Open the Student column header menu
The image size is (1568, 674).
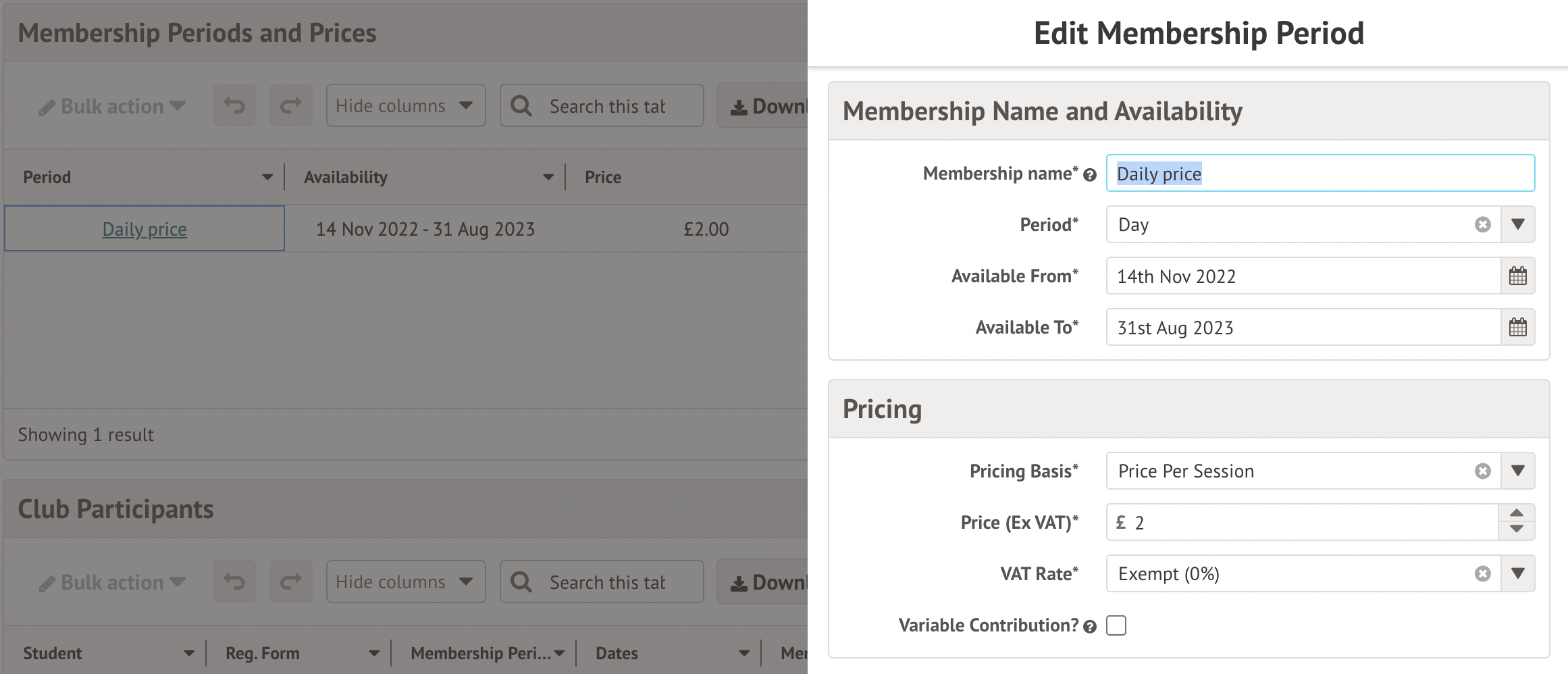point(188,654)
